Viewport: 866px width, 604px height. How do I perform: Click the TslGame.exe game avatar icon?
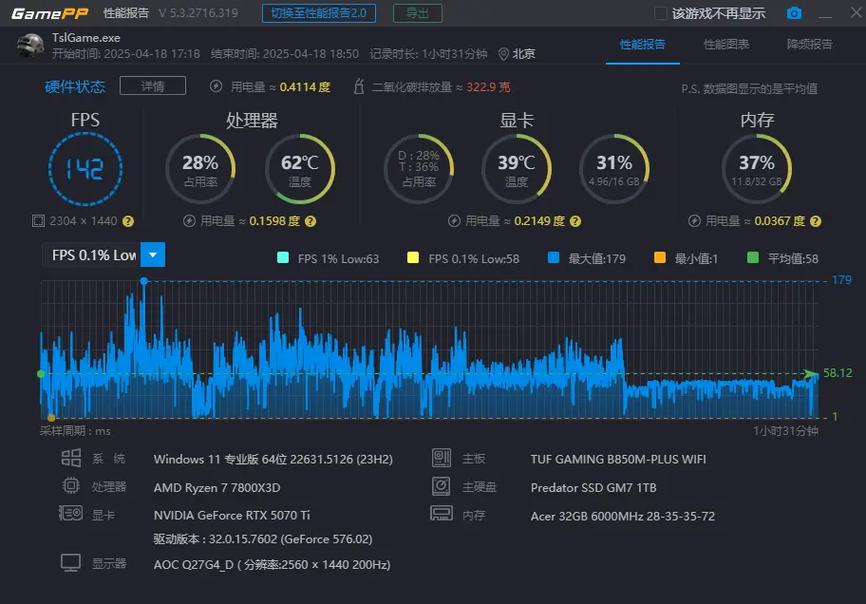click(30, 45)
